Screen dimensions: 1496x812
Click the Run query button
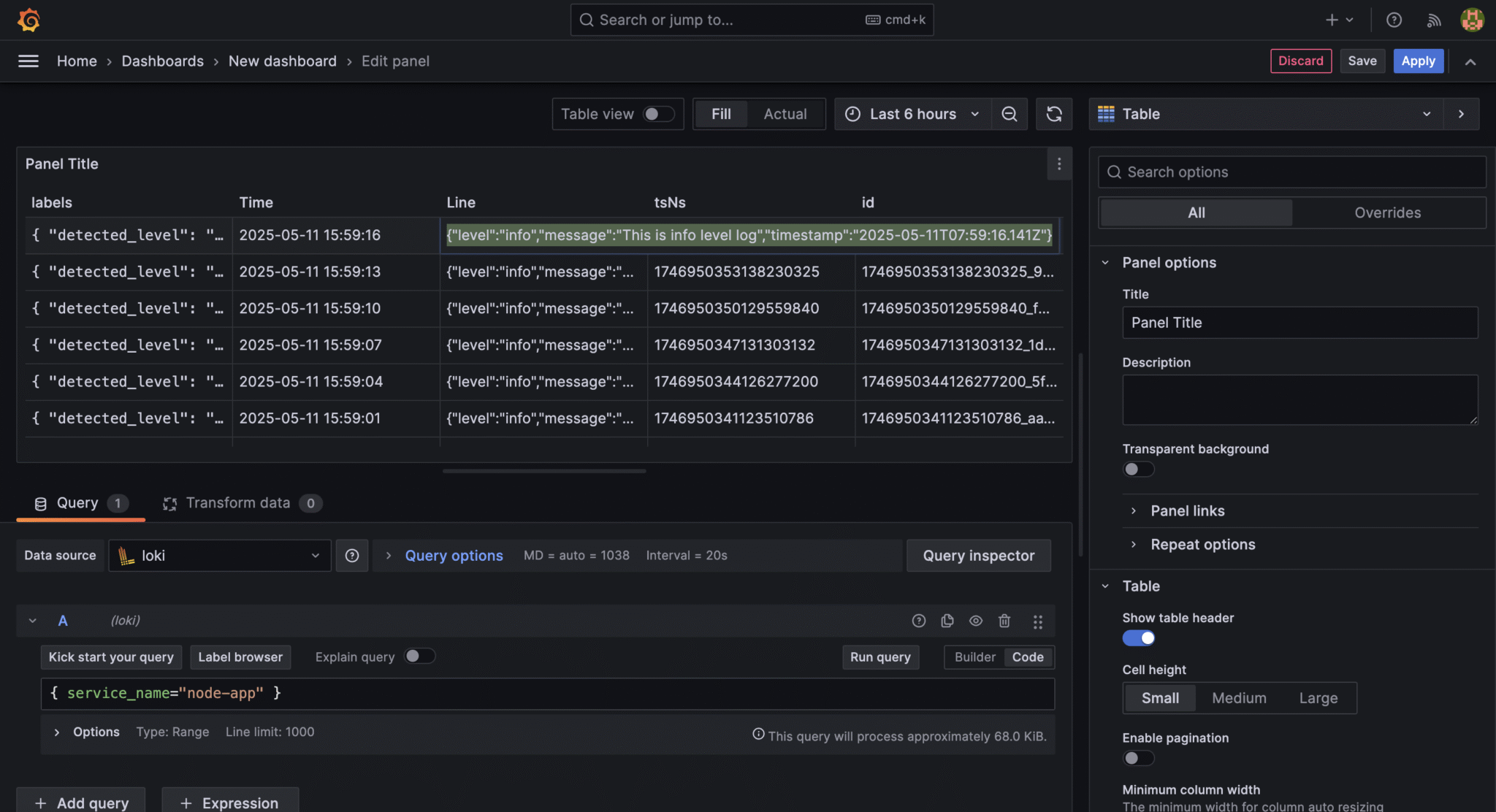(x=880, y=656)
